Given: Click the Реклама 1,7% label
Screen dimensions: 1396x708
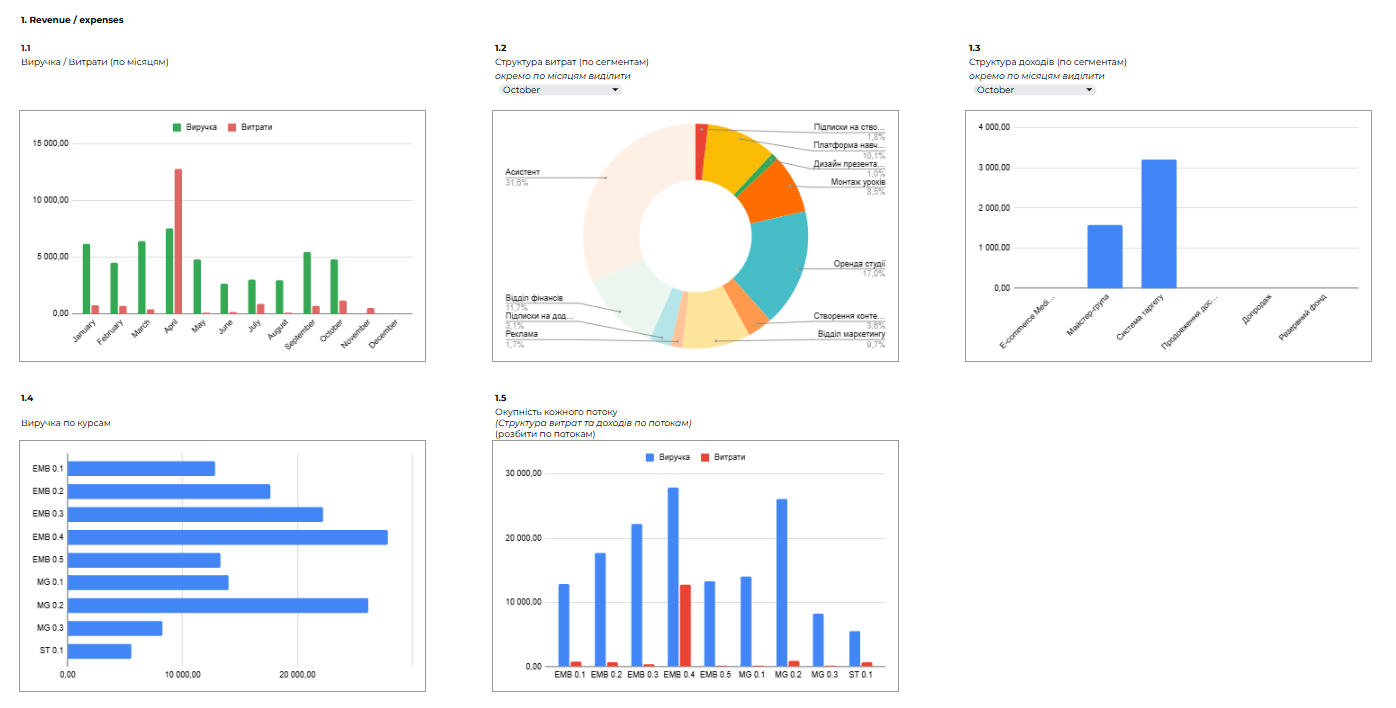Looking at the screenshot, I should (x=522, y=339).
